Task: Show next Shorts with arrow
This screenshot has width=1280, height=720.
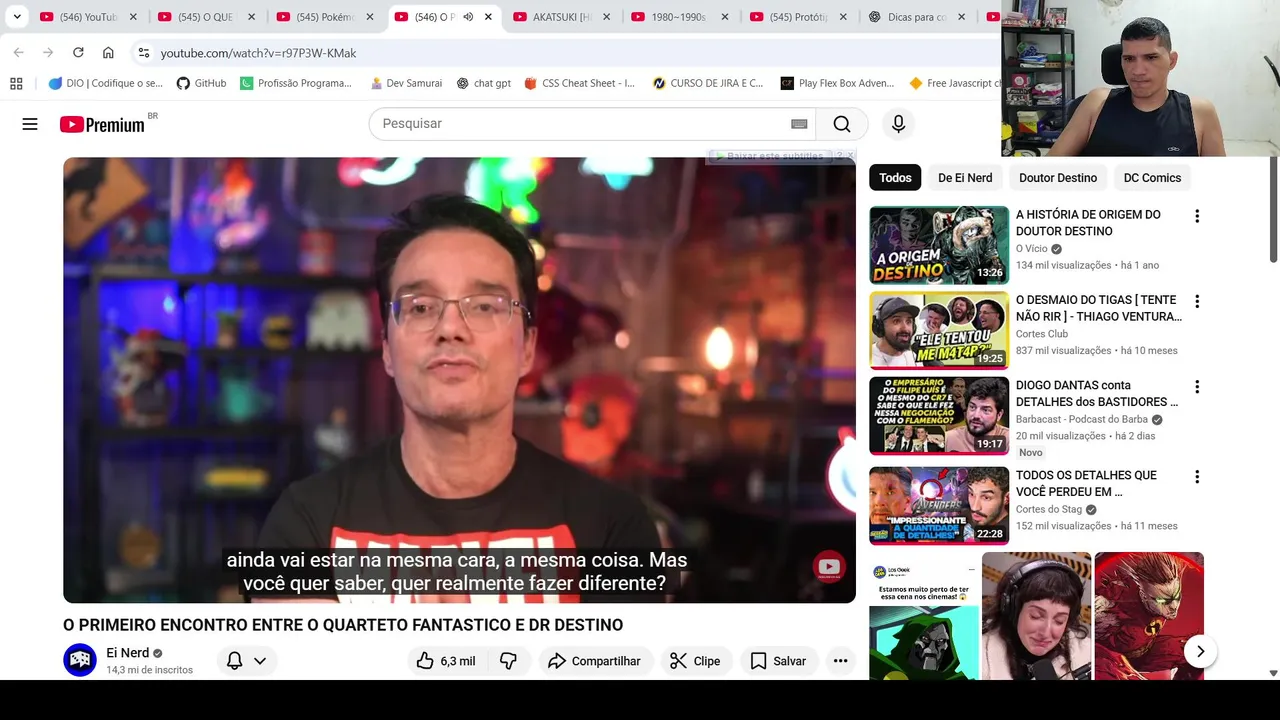Action: tap(1200, 651)
